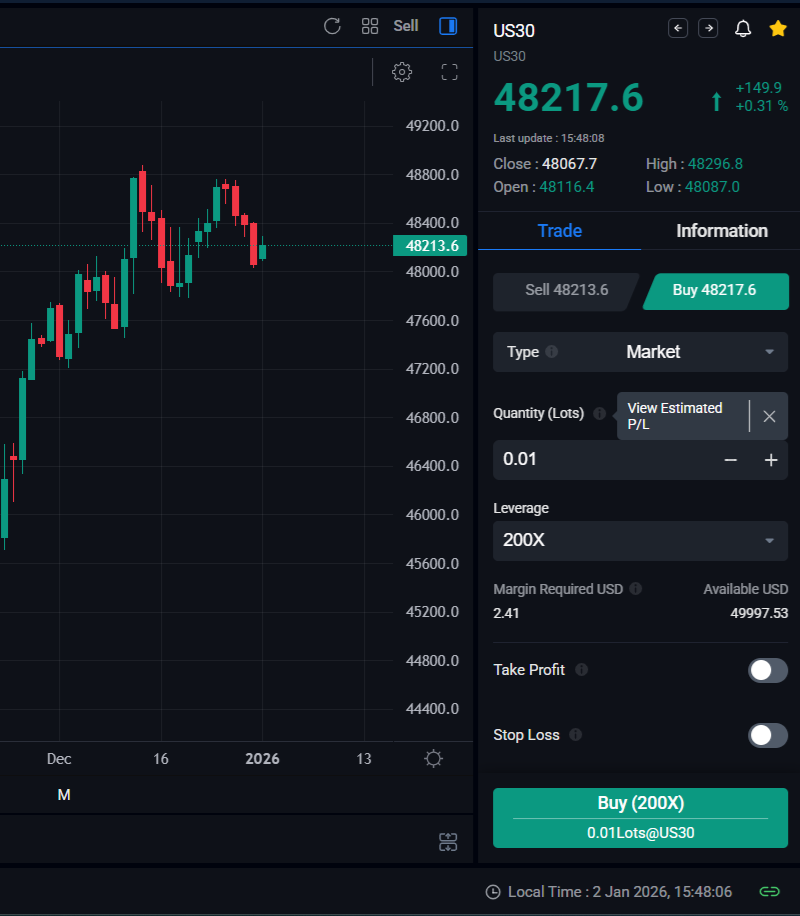Switch to the Information tab
The image size is (800, 916).
[722, 231]
